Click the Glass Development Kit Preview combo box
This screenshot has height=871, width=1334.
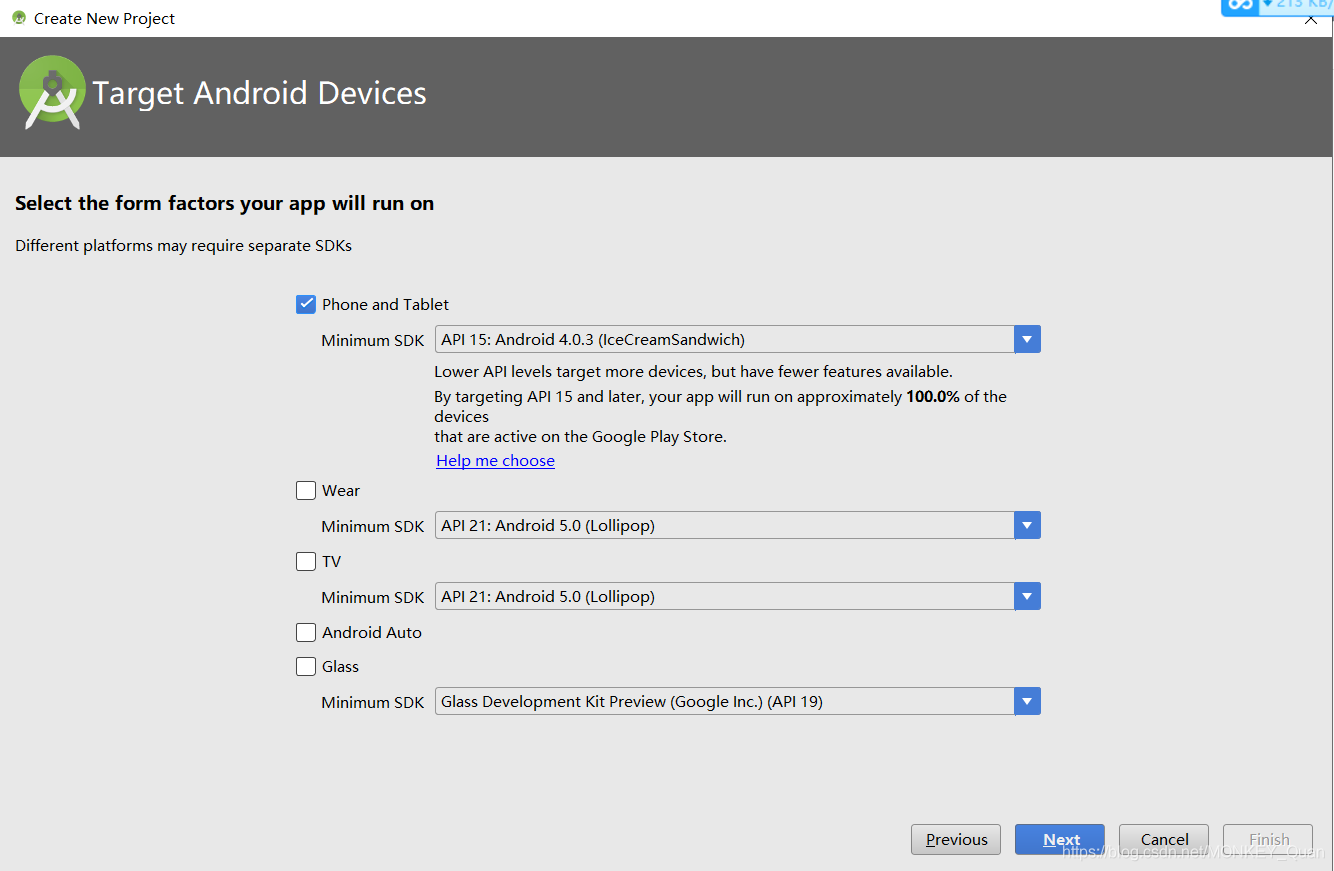click(738, 701)
